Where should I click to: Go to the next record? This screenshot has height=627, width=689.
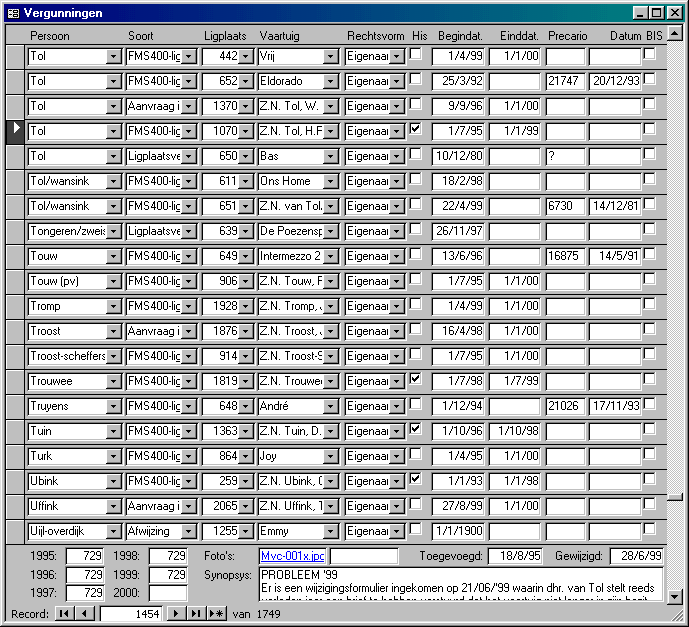176,614
